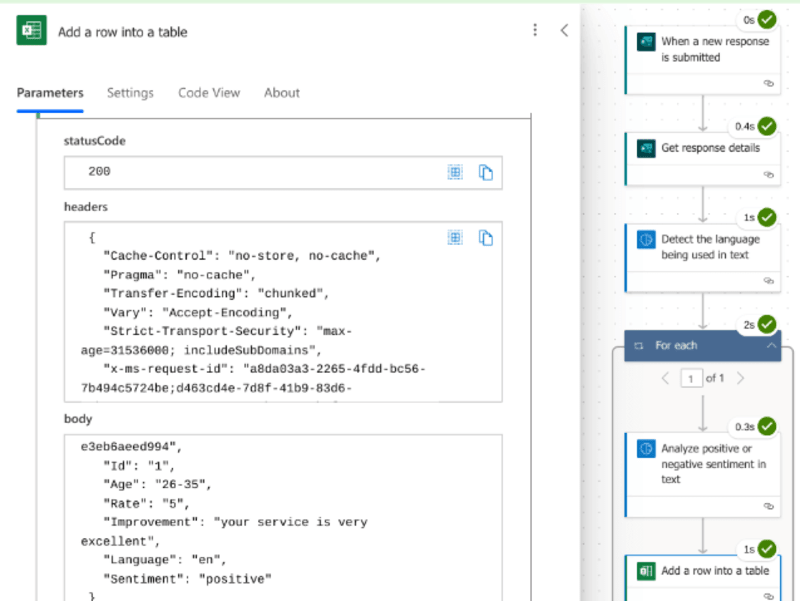Go to the next loop iteration
This screenshot has width=800, height=601.
tap(741, 378)
